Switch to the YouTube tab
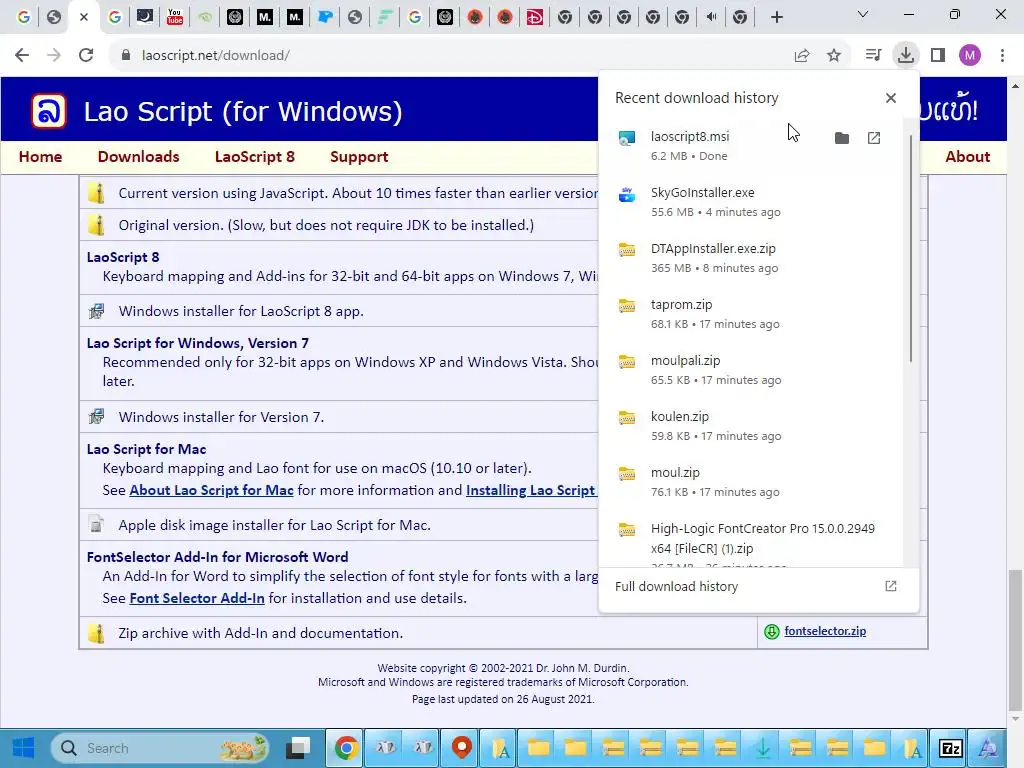The height and width of the screenshot is (768, 1024). click(x=174, y=17)
